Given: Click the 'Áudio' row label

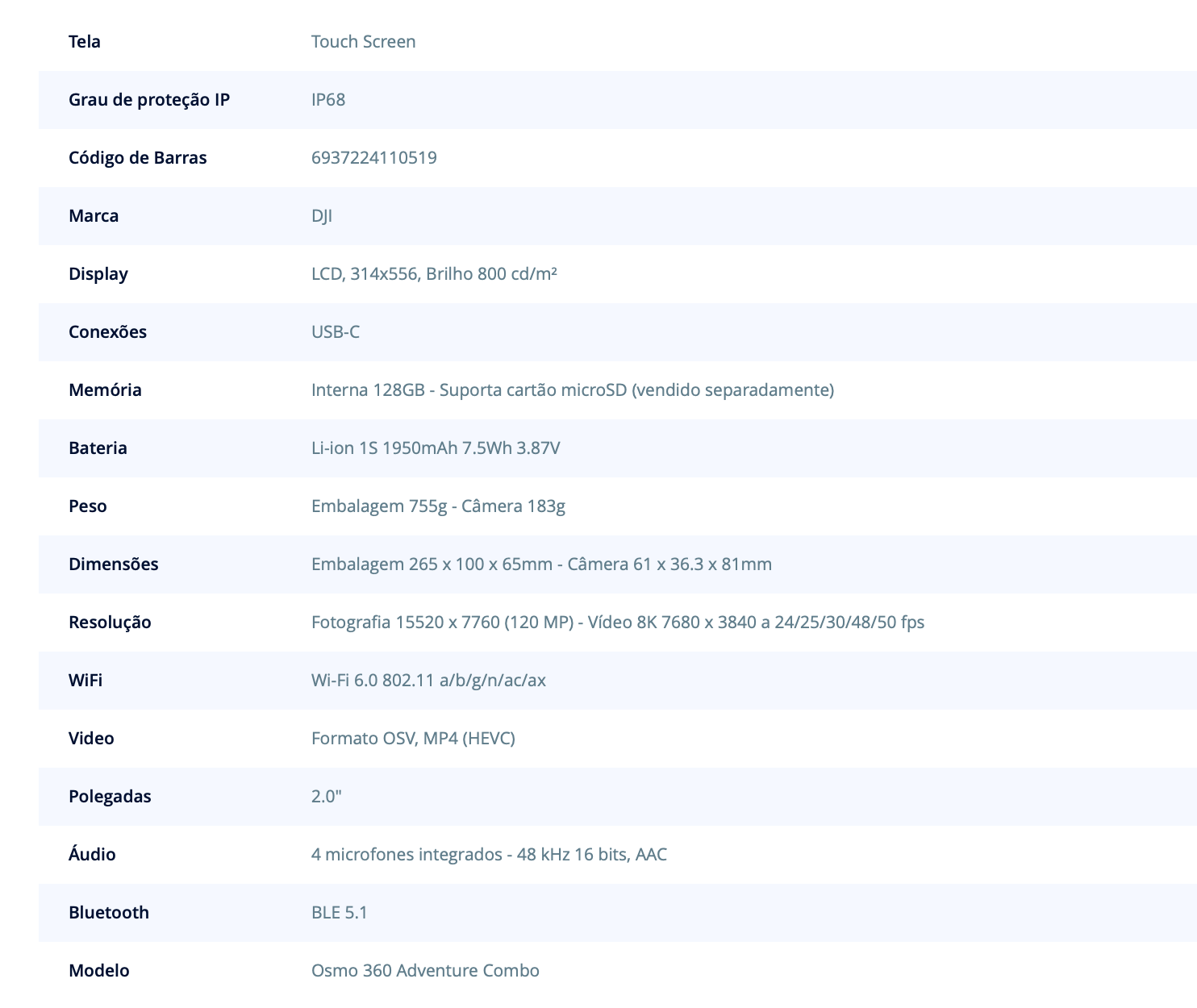Looking at the screenshot, I should [92, 854].
